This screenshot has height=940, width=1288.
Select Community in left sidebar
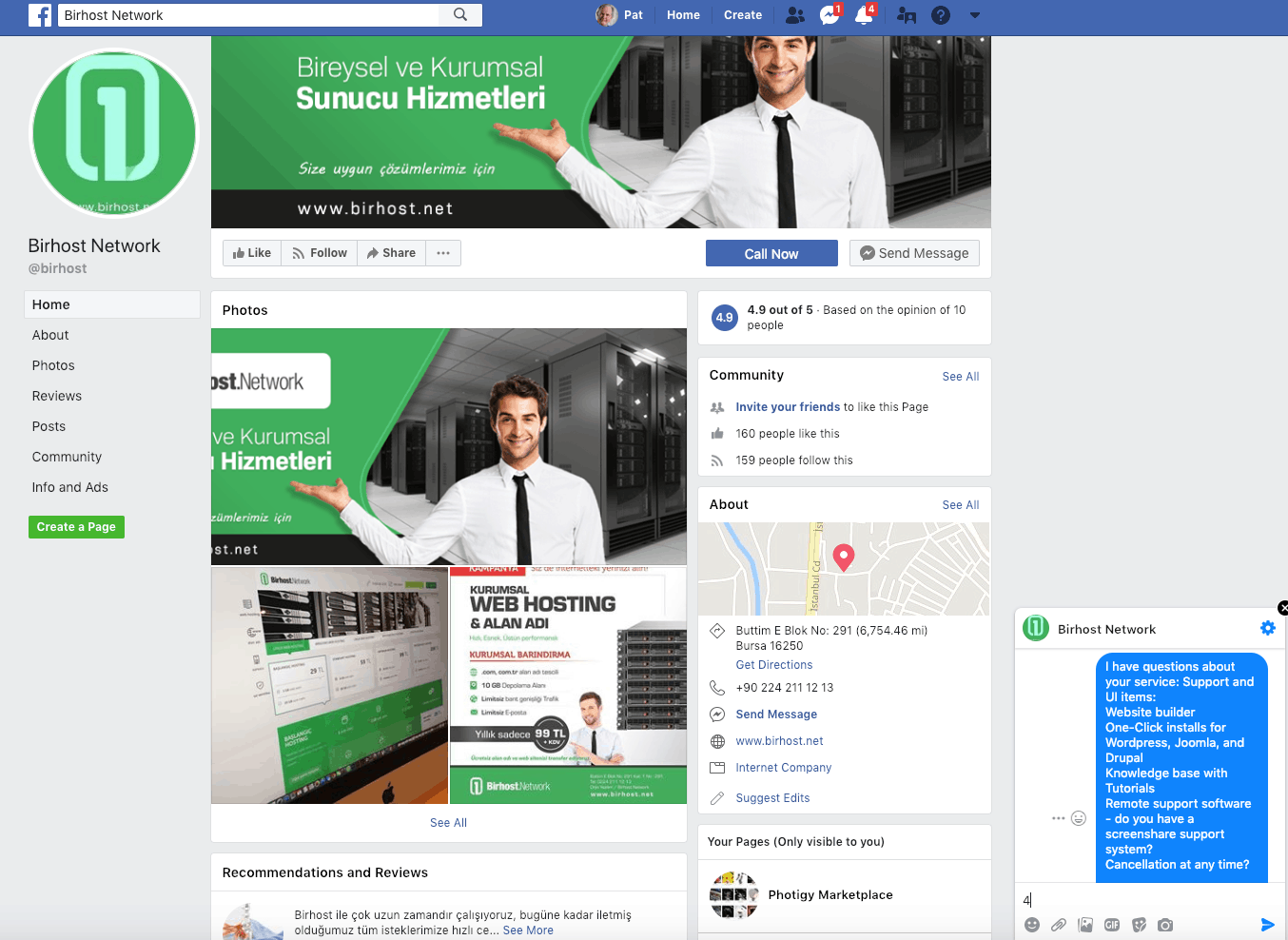coord(67,457)
